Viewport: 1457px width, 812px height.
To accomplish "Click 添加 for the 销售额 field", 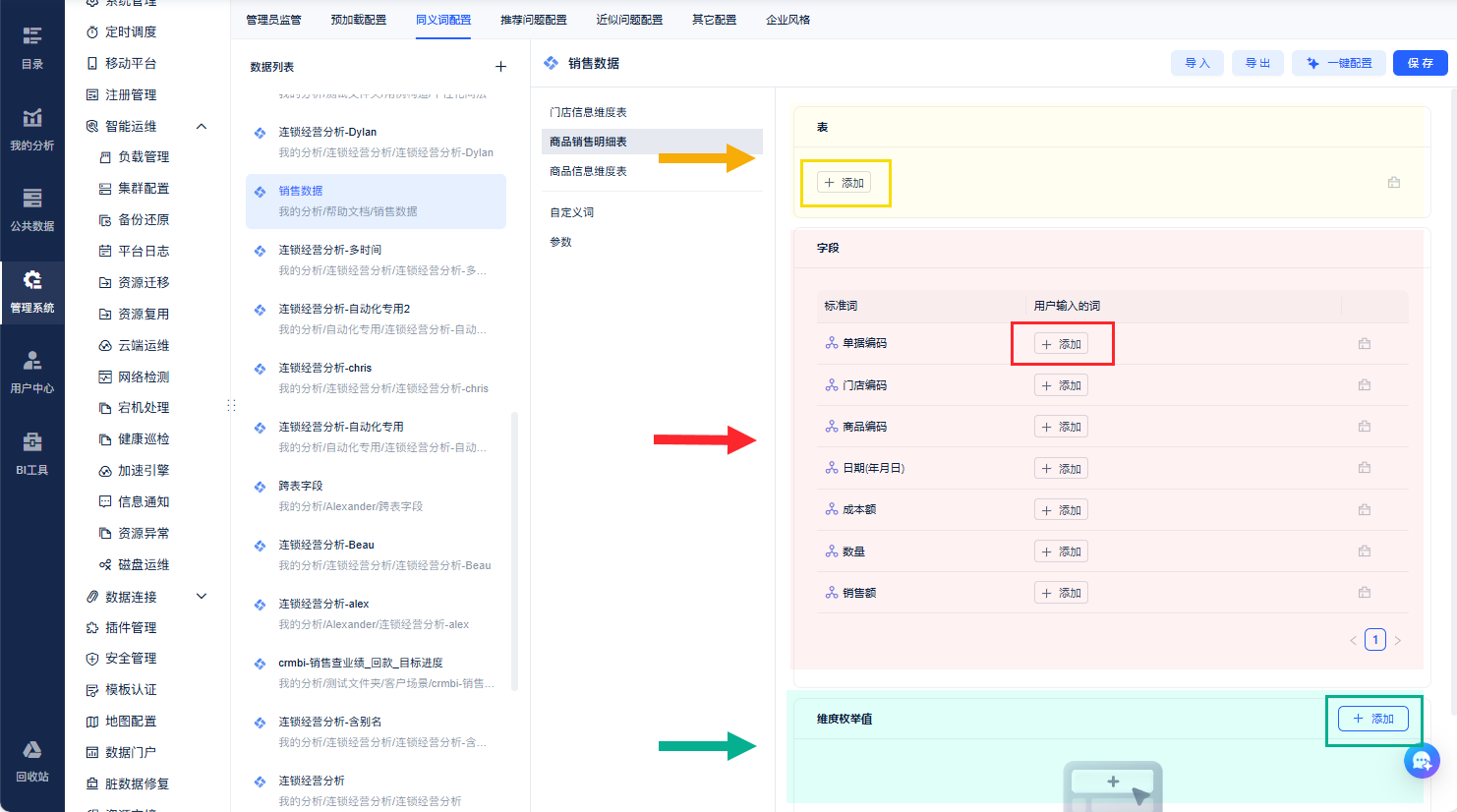I will pos(1062,593).
